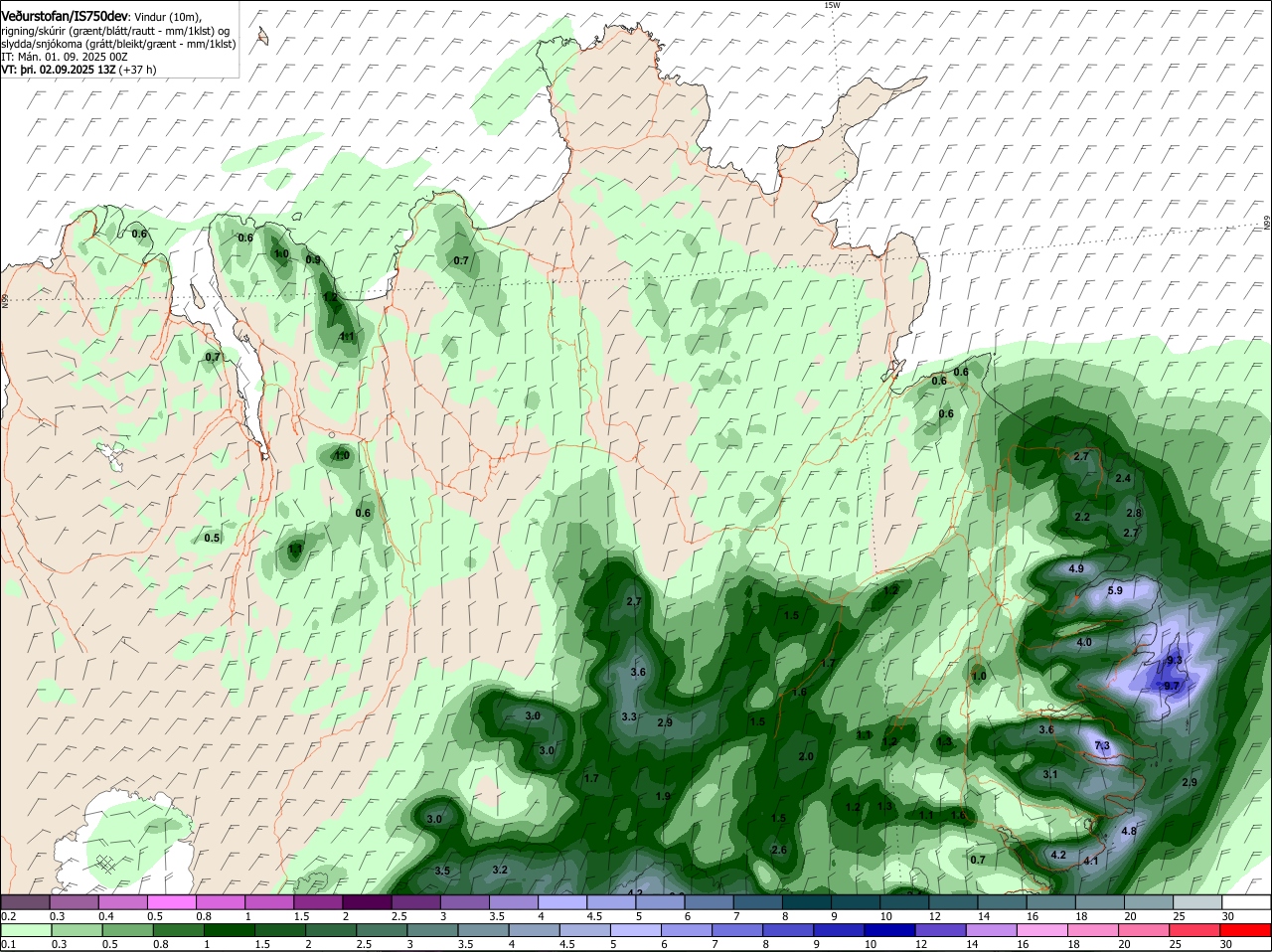Click the 7.3 precipitation value
Viewport: 1272px width, 952px height.
(x=1102, y=745)
